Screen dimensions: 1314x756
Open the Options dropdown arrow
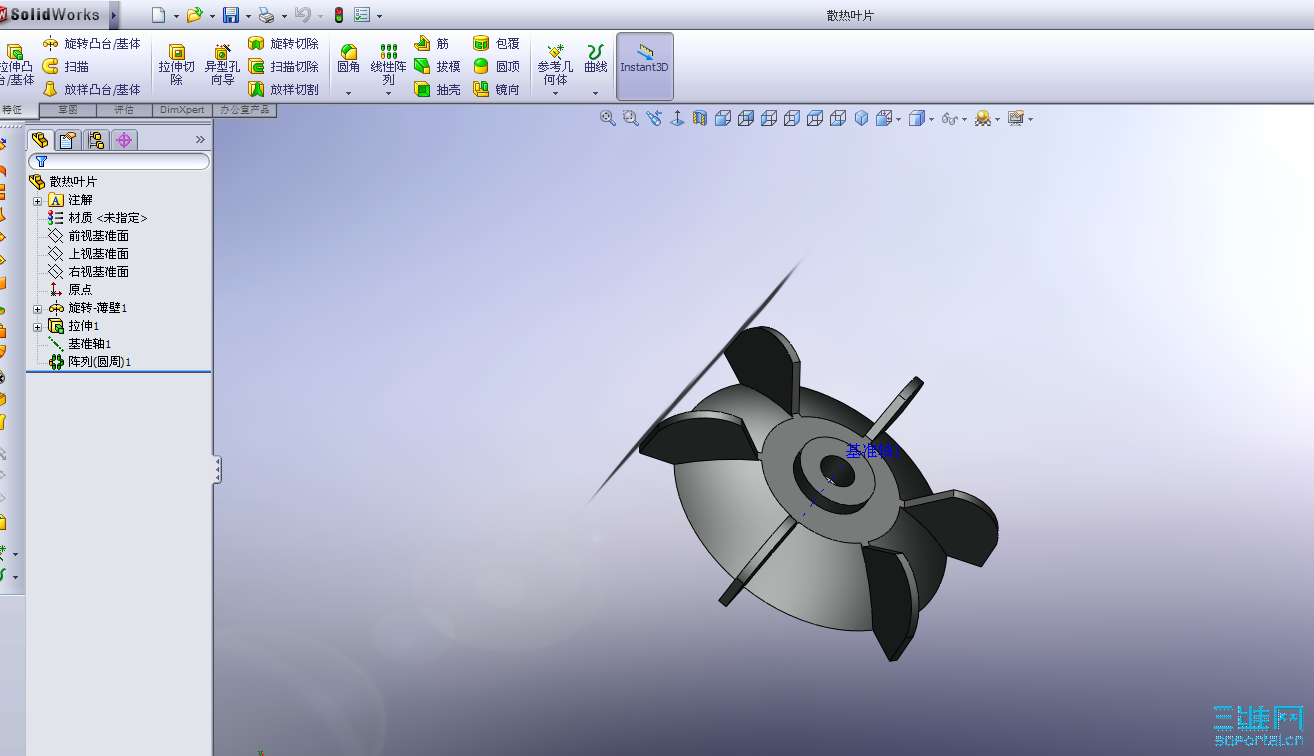(x=379, y=16)
